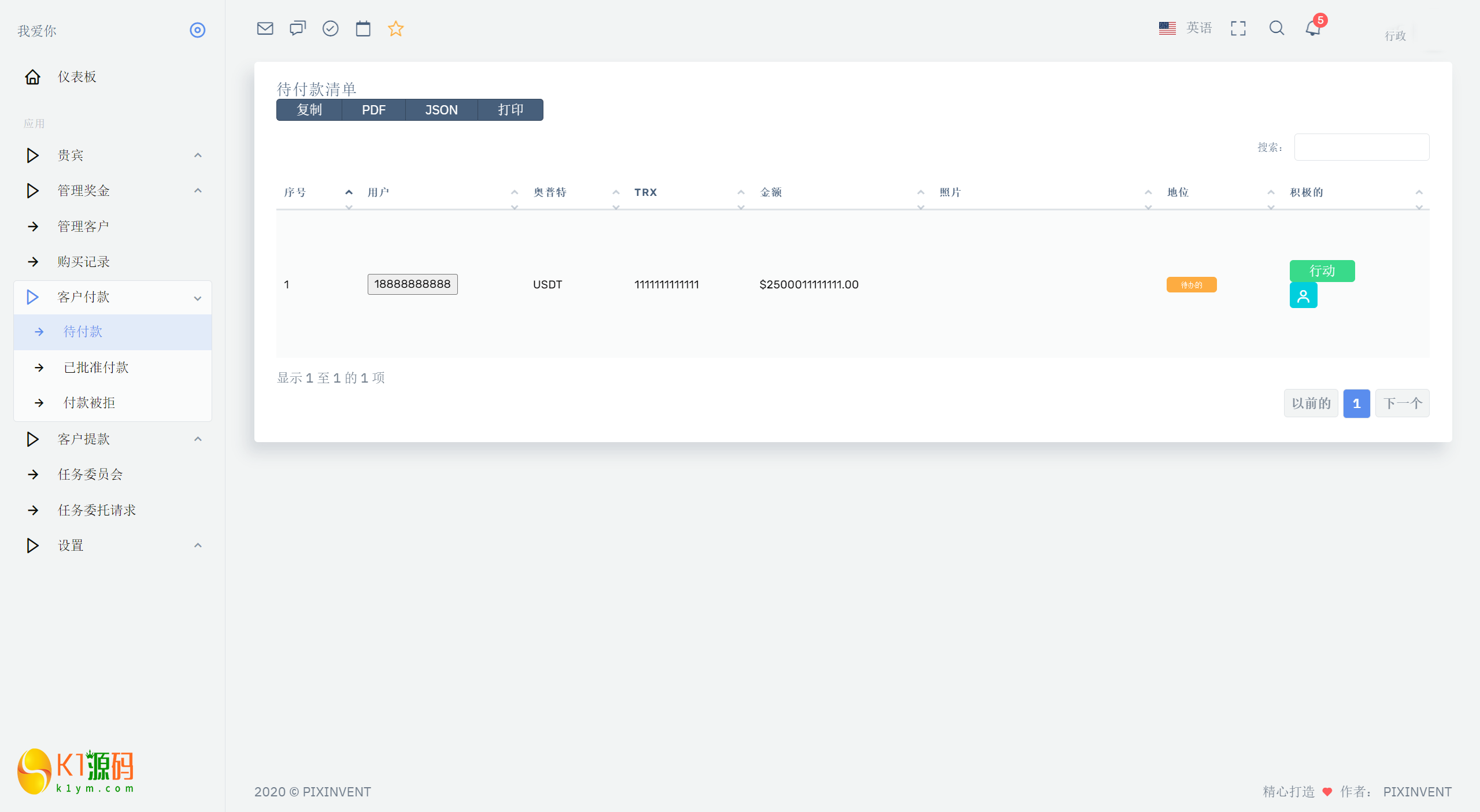Sort table by 奥普特 column
This screenshot has width=1480, height=812.
coord(576,192)
